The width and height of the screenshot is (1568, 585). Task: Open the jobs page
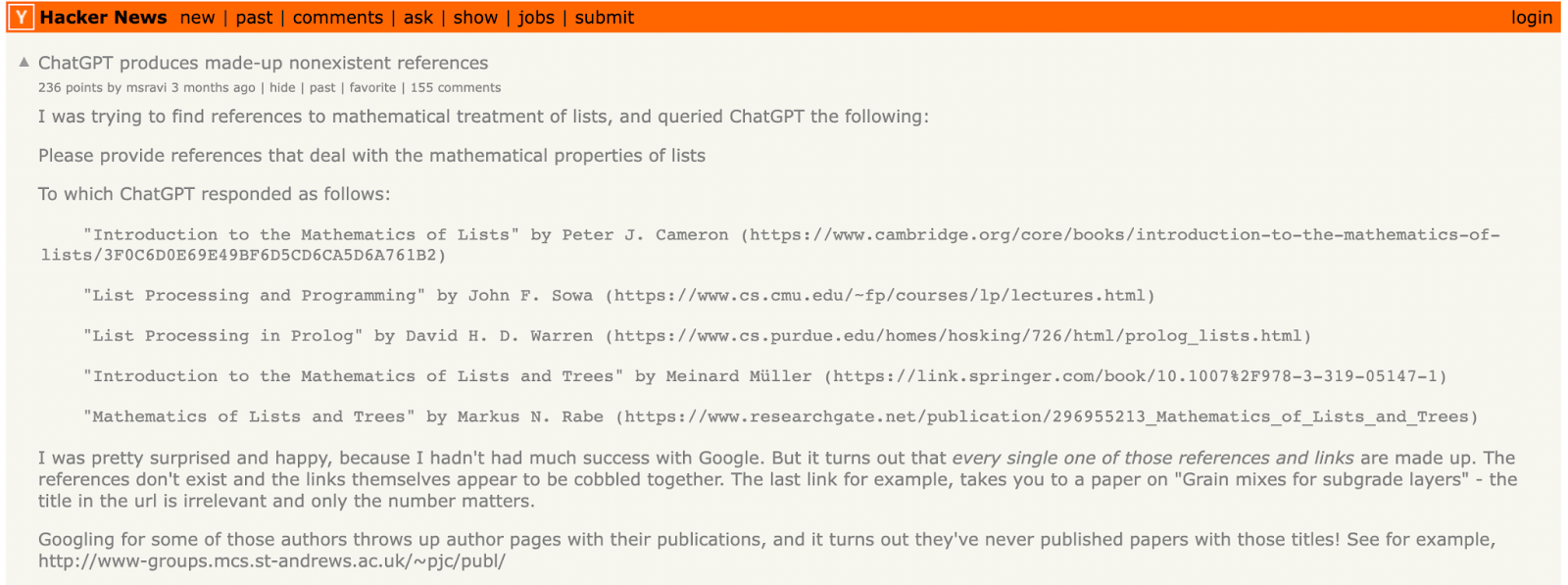click(536, 17)
